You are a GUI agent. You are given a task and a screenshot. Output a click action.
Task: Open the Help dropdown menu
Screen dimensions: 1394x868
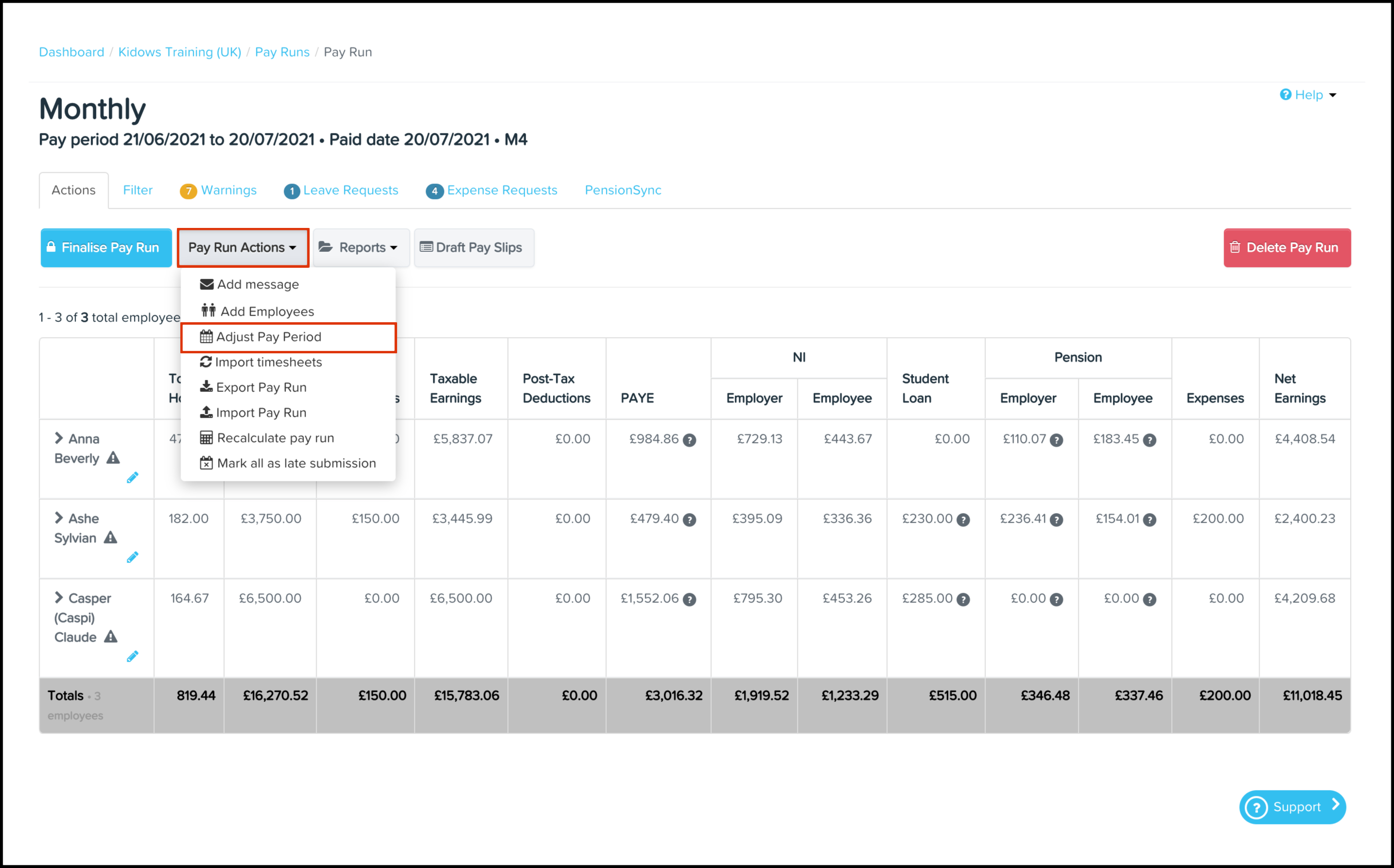[x=1308, y=95]
